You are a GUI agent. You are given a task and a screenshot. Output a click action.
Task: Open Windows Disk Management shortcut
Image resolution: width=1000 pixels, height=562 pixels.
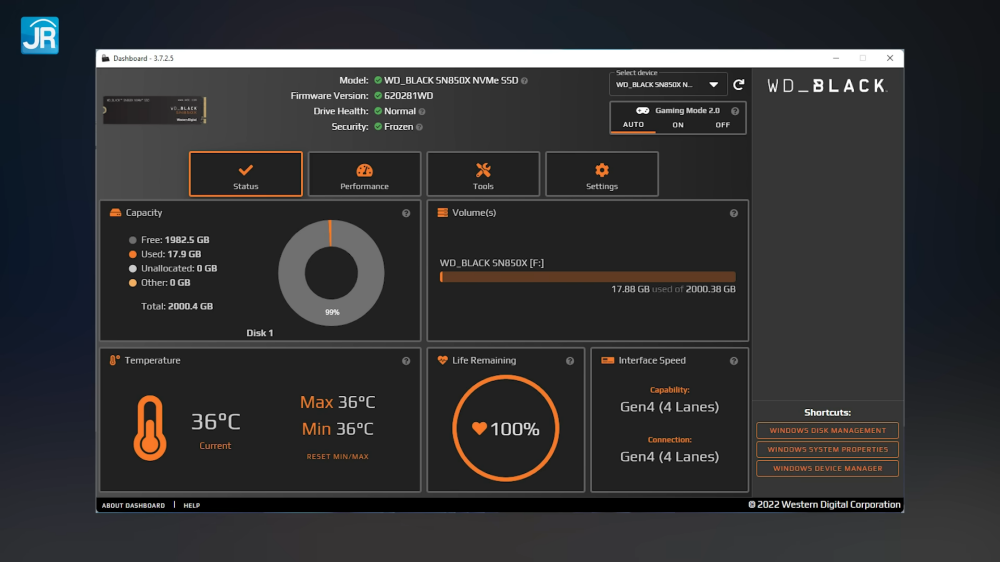pyautogui.click(x=827, y=431)
